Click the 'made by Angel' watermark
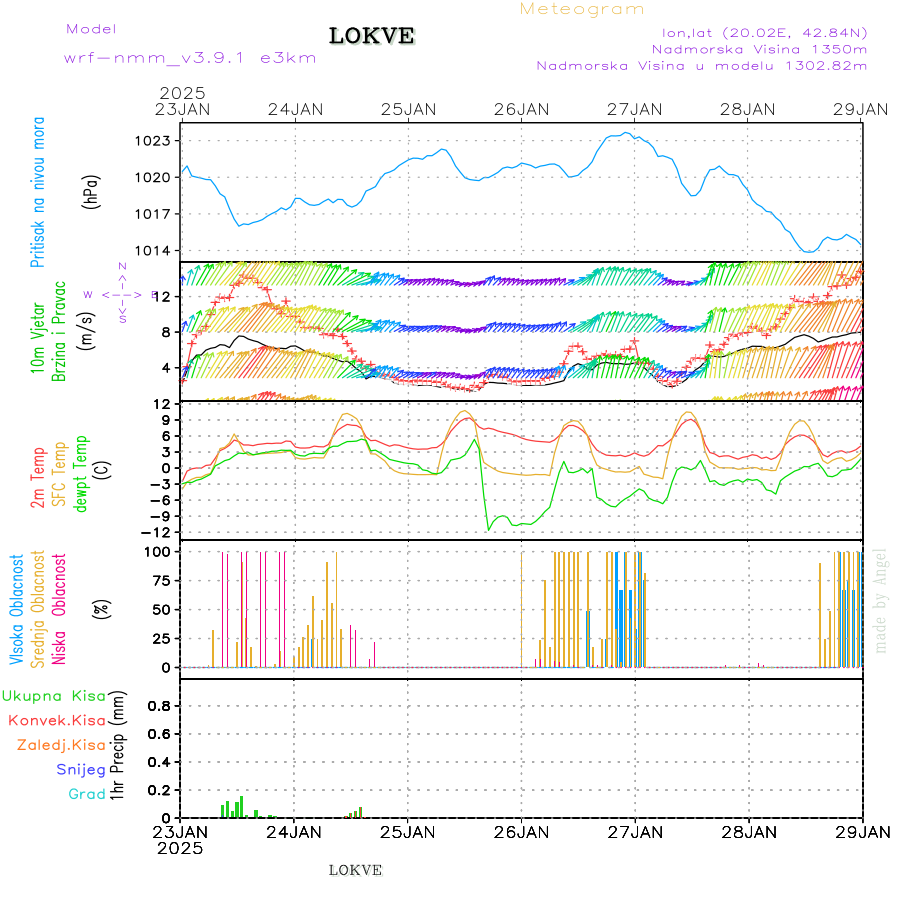900x900 pixels. tap(881, 600)
